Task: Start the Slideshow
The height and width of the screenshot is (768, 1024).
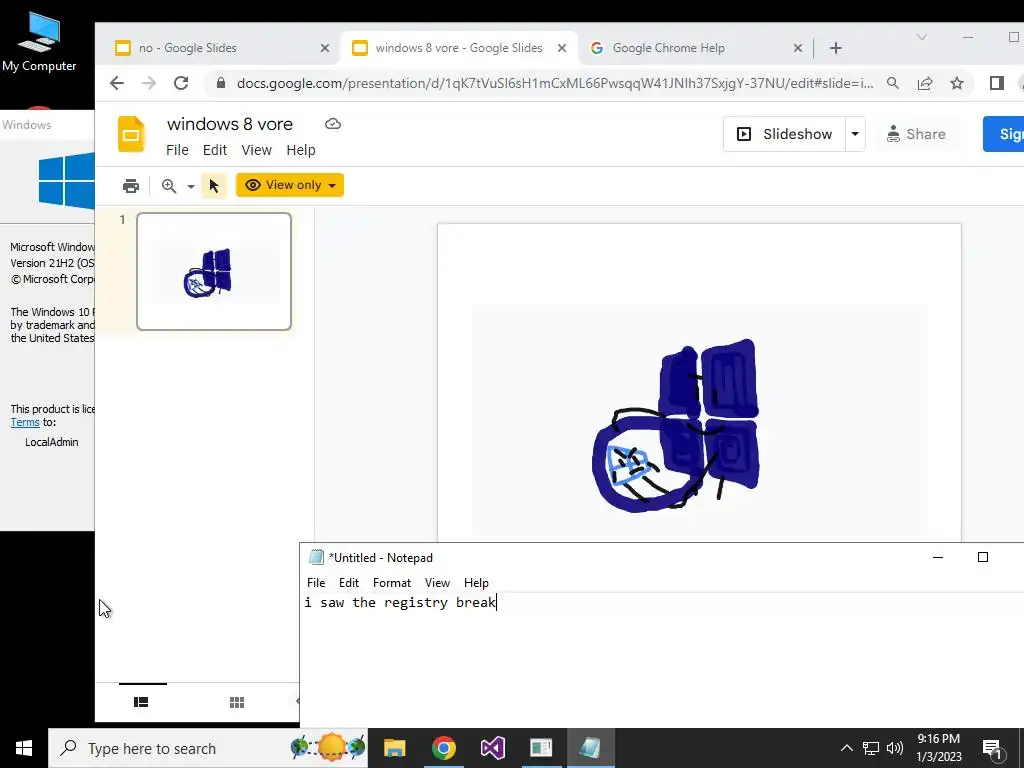Action: [x=784, y=134]
